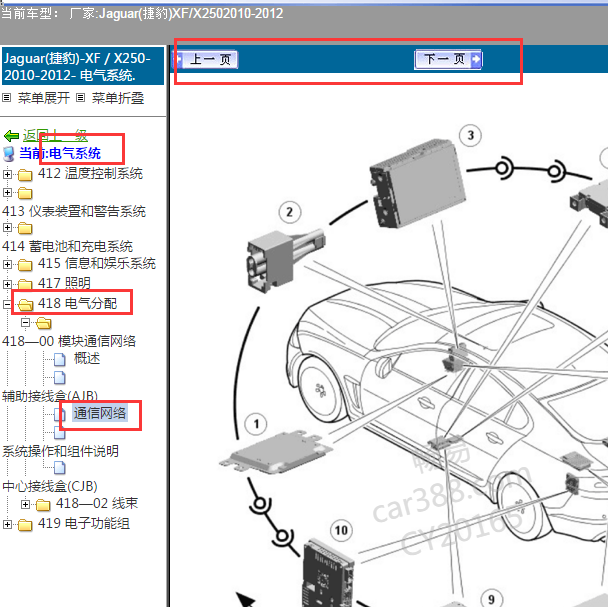Viewport: 608px width, 607px height.
Task: Click the 返回上一级 back link
Action: click(x=55, y=135)
